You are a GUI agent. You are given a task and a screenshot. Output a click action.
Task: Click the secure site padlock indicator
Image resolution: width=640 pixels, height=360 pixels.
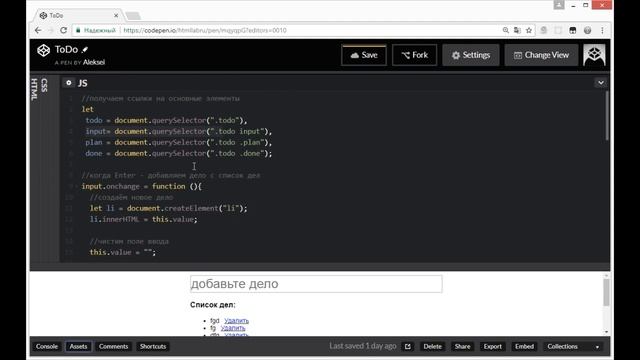tap(78, 30)
